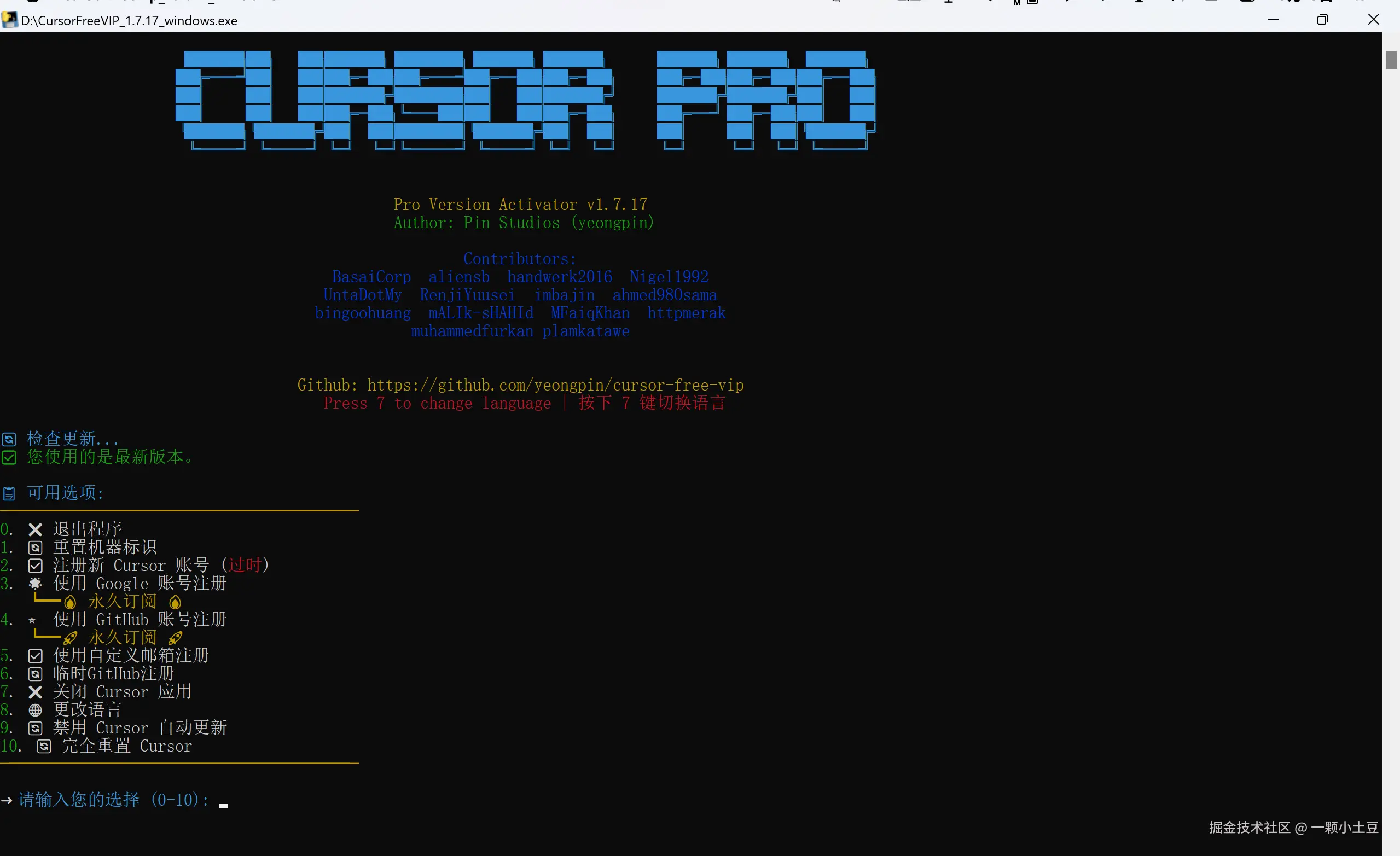1400x856 pixels.
Task: Click the refresh icon beside 检查更新
Action: (x=9, y=439)
